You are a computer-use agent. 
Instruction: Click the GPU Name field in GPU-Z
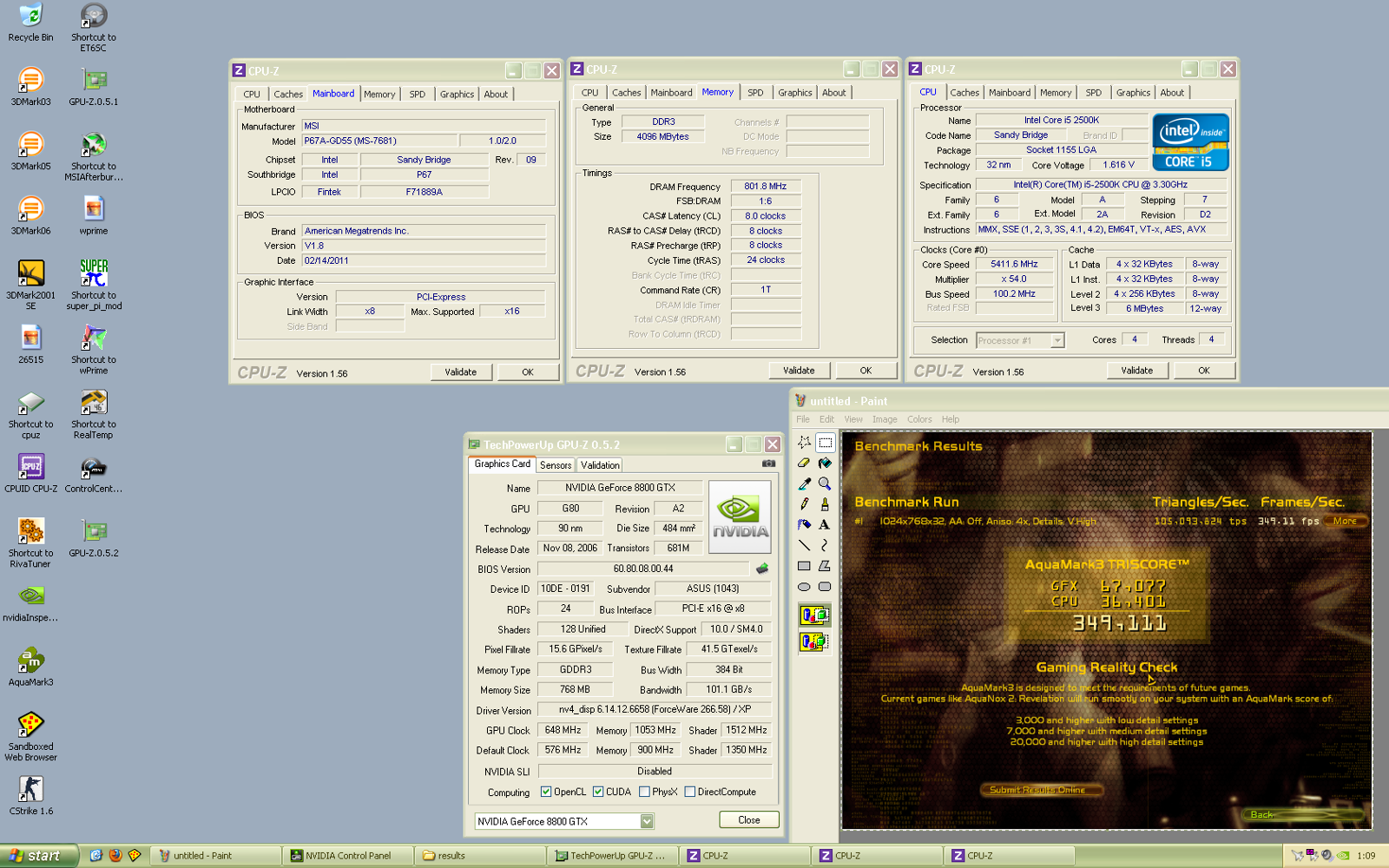pyautogui.click(x=620, y=488)
